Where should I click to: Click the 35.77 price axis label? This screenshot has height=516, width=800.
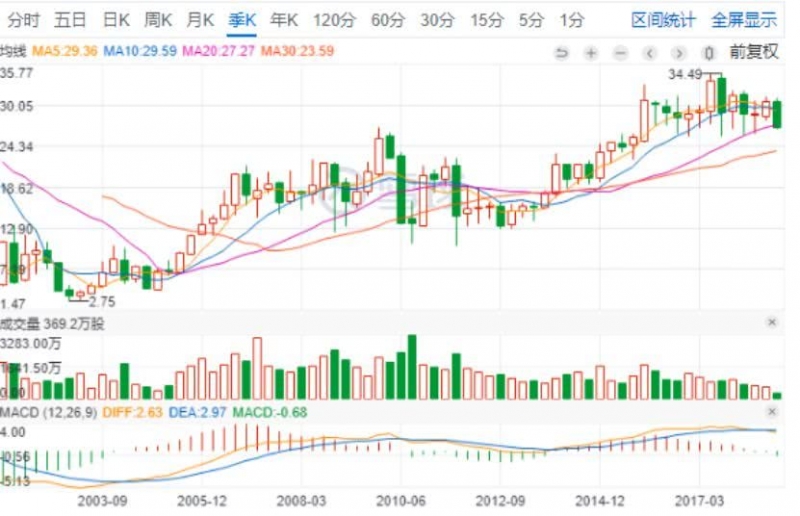tap(16, 73)
